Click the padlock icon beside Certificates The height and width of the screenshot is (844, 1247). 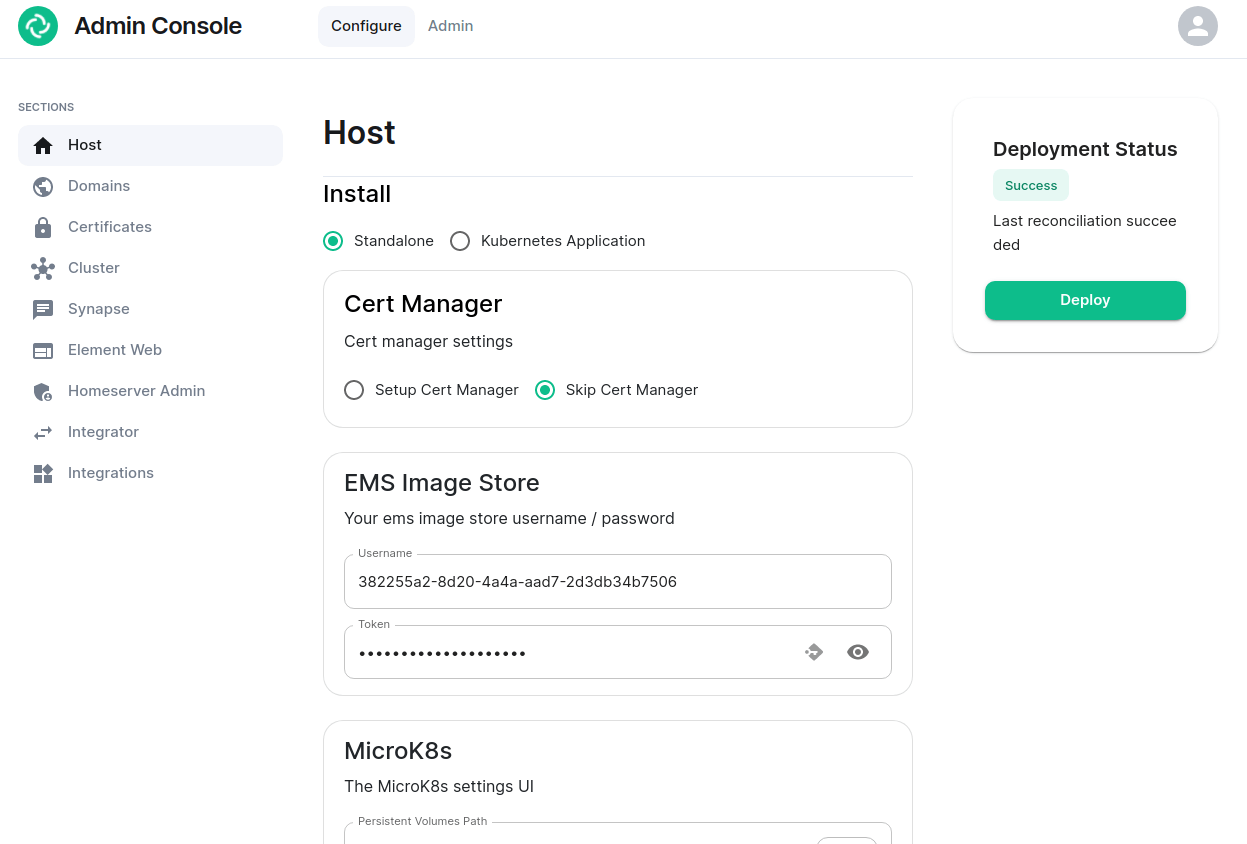pyautogui.click(x=43, y=228)
